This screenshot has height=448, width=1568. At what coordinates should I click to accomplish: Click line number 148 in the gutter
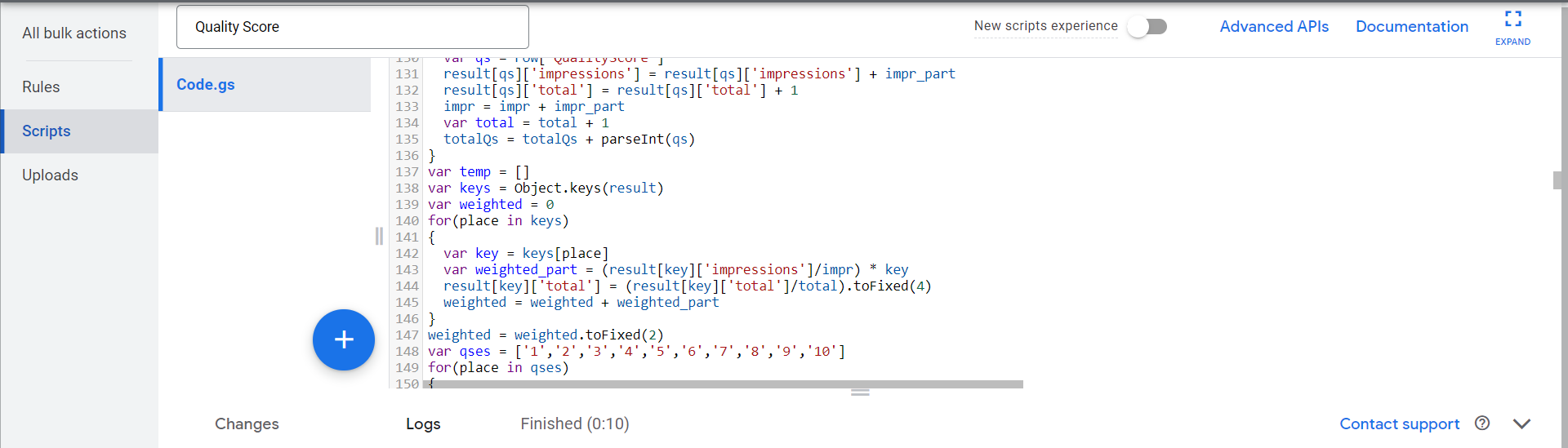tap(407, 351)
